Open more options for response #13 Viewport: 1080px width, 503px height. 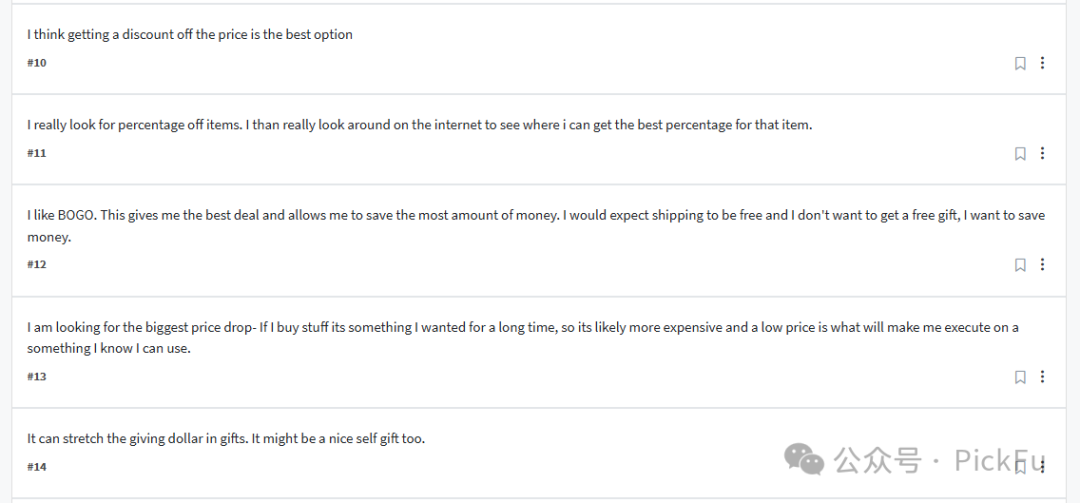(1042, 376)
